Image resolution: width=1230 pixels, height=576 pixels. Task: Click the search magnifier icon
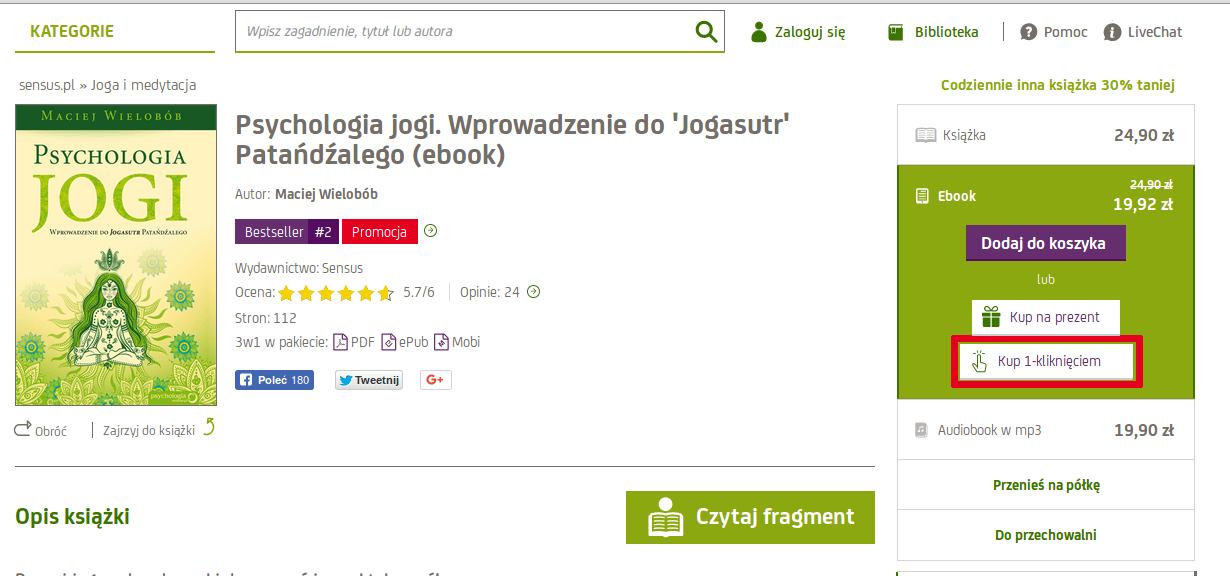(x=707, y=32)
